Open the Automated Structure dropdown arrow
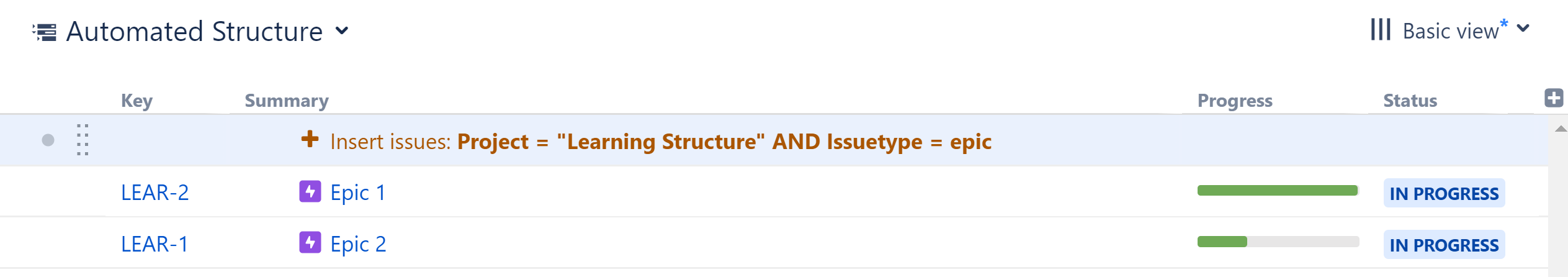Screen dimensions: 1568x277 coord(342,31)
